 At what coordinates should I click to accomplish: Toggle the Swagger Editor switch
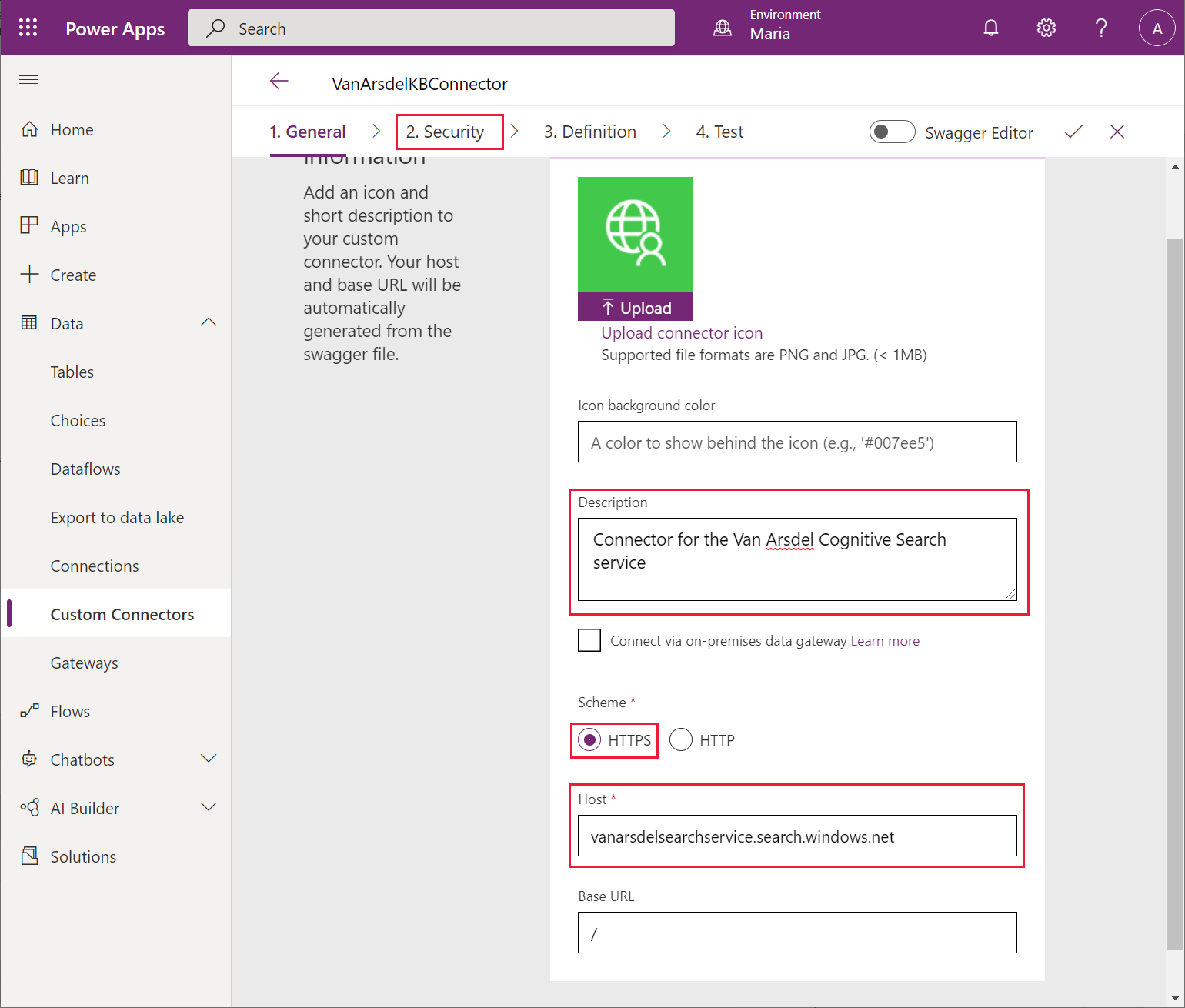(x=893, y=132)
